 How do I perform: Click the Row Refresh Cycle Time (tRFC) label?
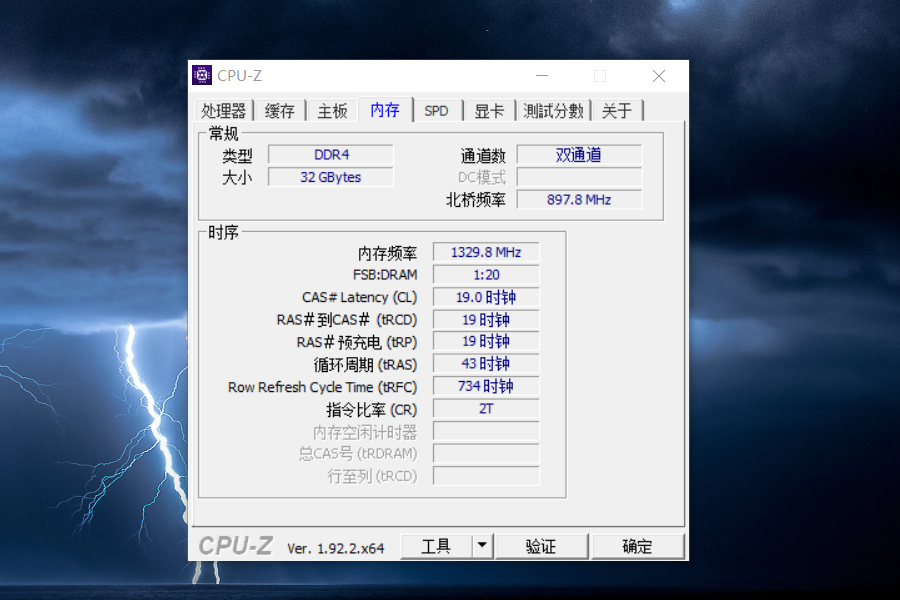[323, 387]
